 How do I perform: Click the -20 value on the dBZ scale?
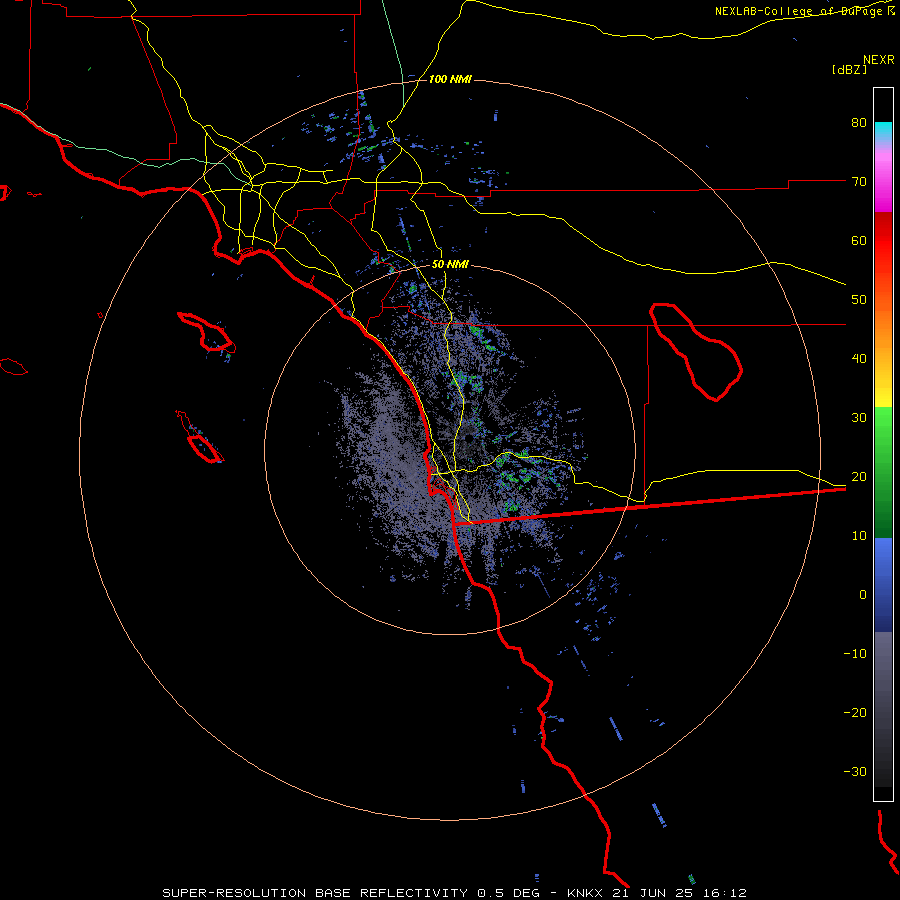[855, 713]
